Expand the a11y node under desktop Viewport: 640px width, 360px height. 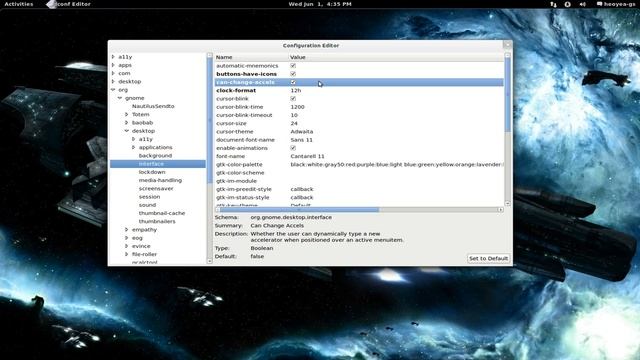(x=133, y=139)
